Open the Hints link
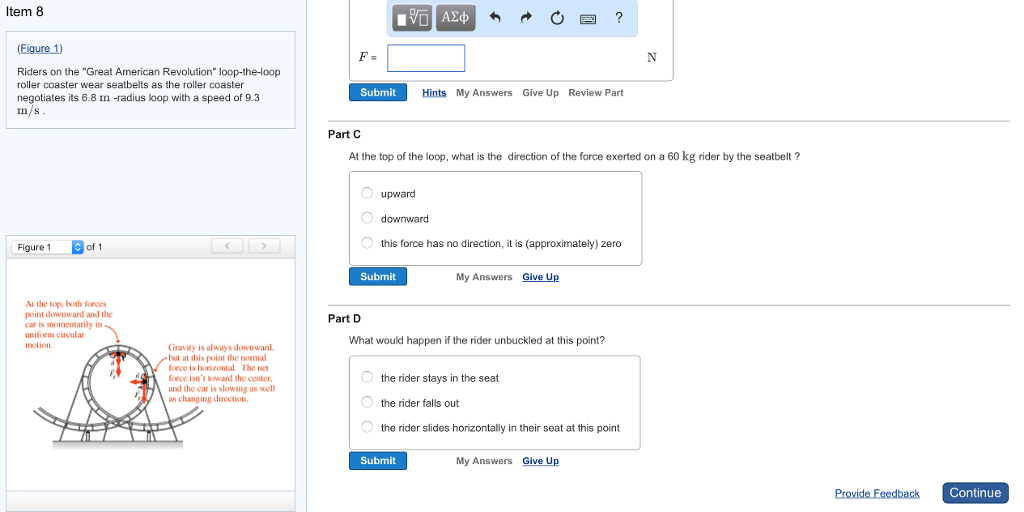 pos(434,93)
